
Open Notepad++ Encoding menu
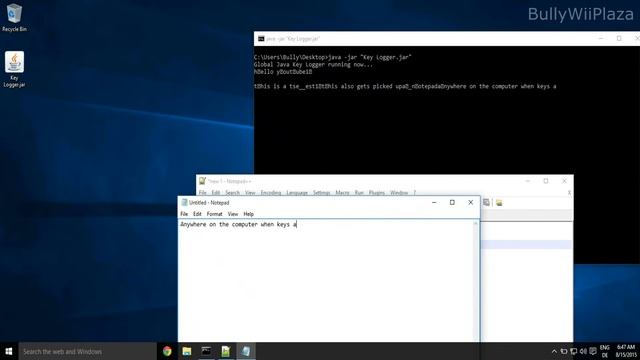click(271, 193)
